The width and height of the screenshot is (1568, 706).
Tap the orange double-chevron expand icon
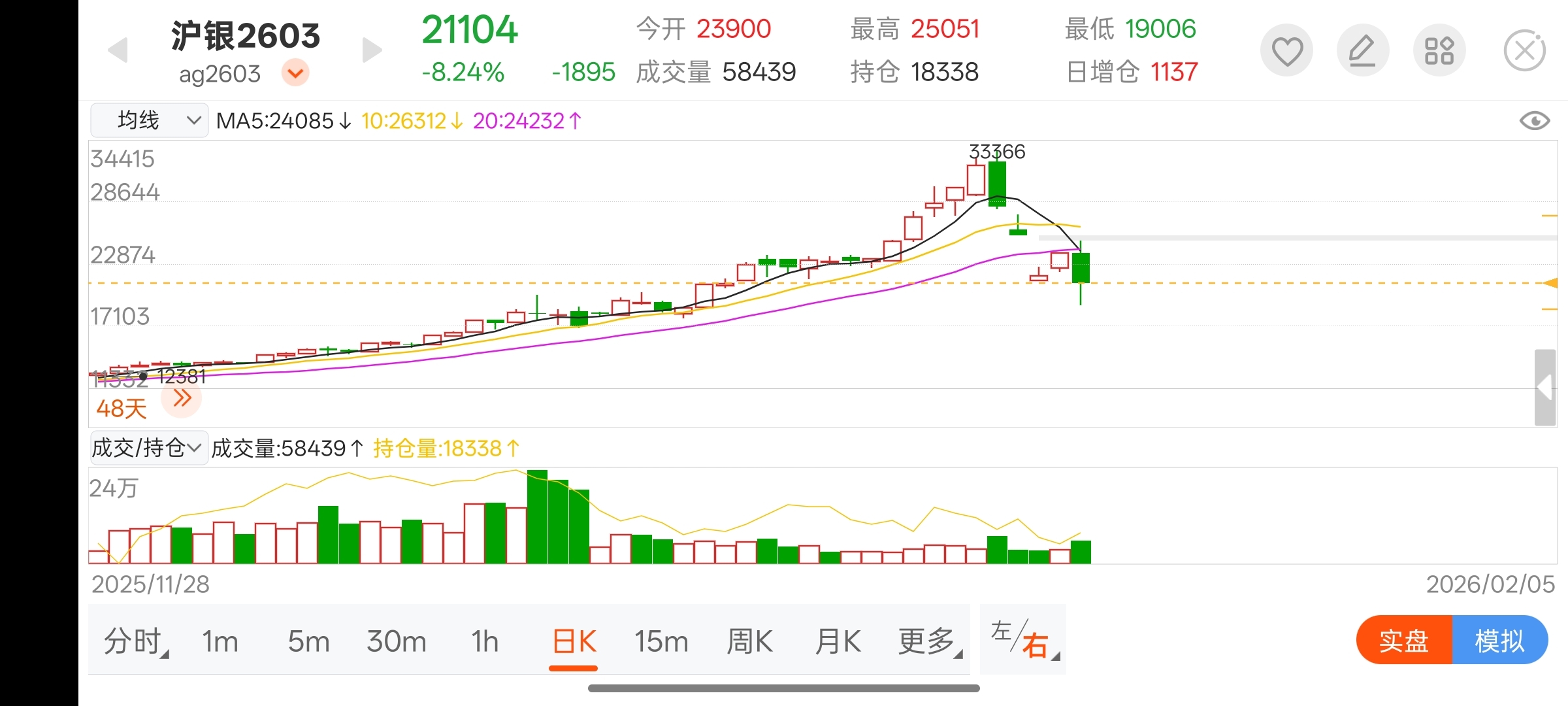pyautogui.click(x=182, y=398)
